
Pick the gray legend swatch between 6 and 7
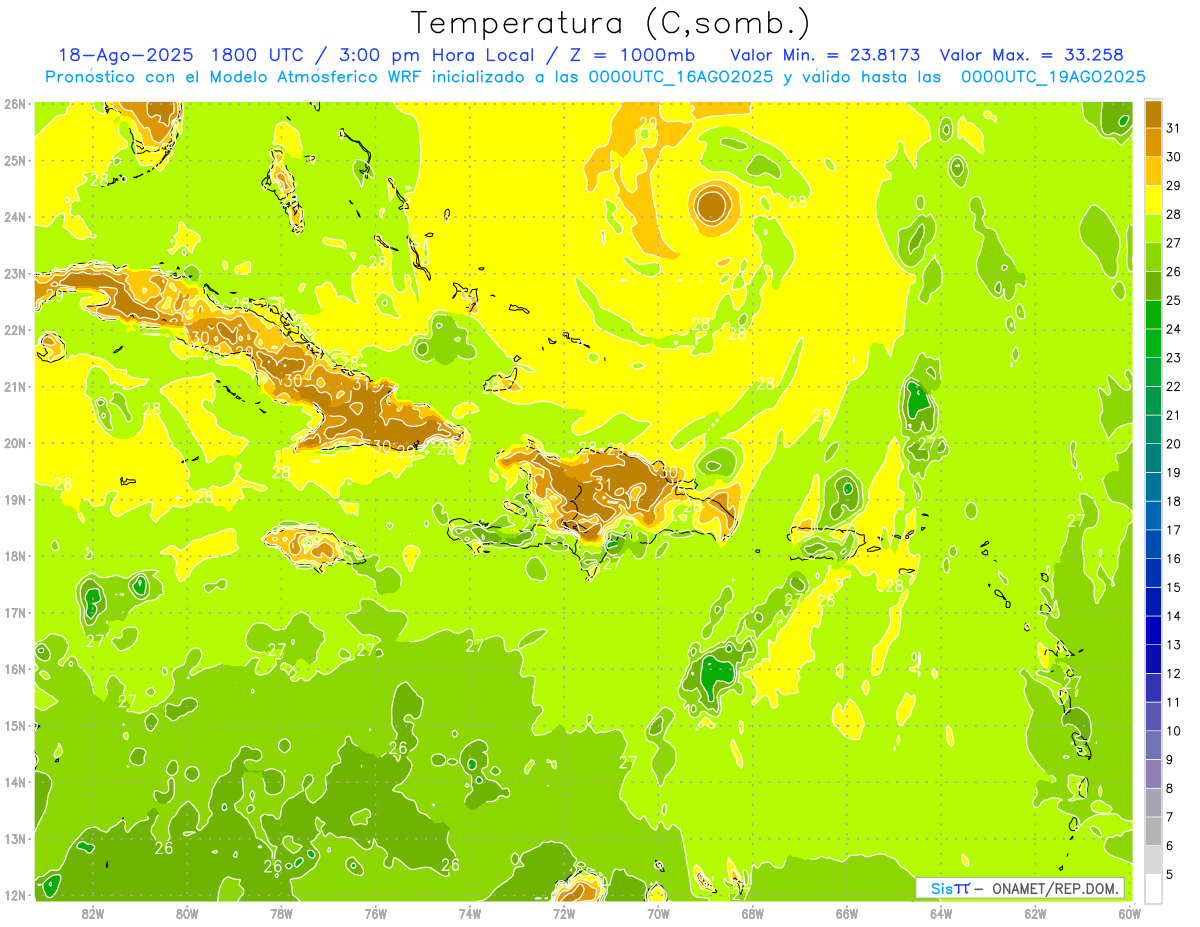point(1153,831)
